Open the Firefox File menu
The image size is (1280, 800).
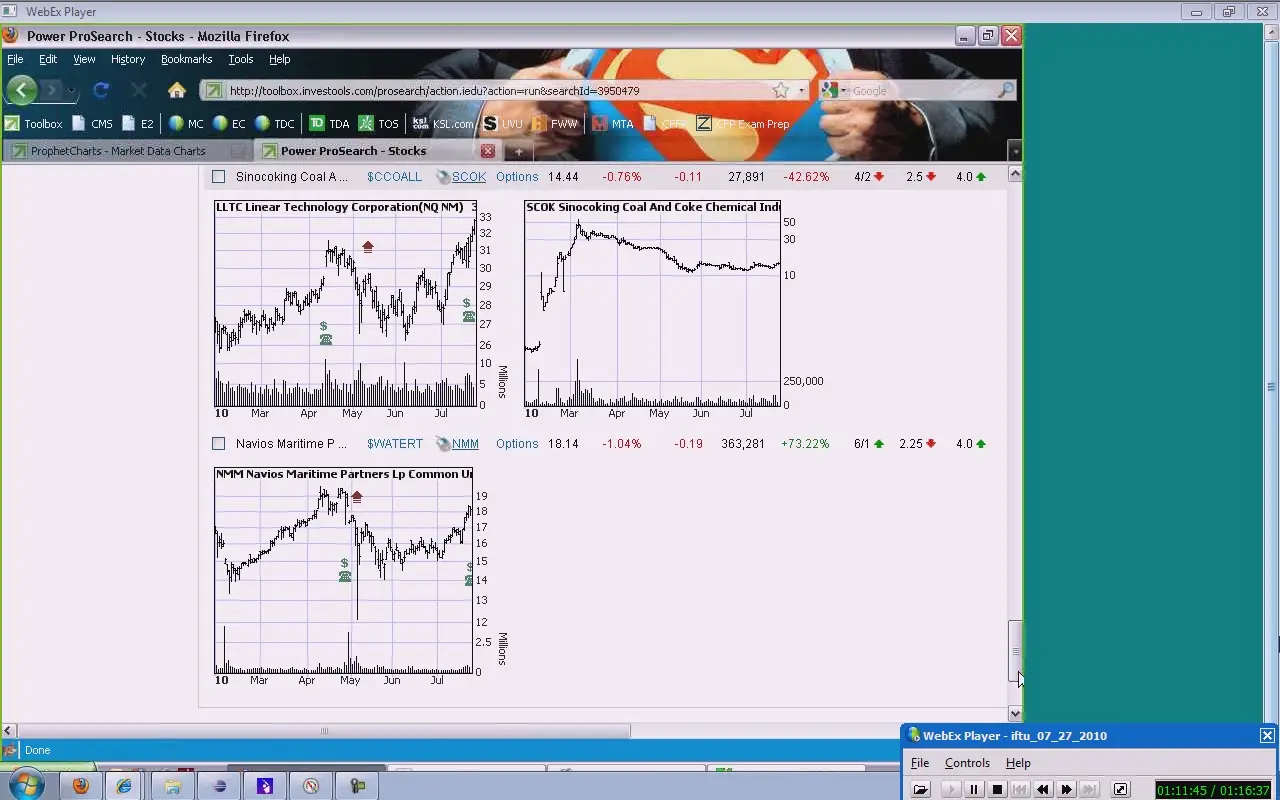pos(15,59)
